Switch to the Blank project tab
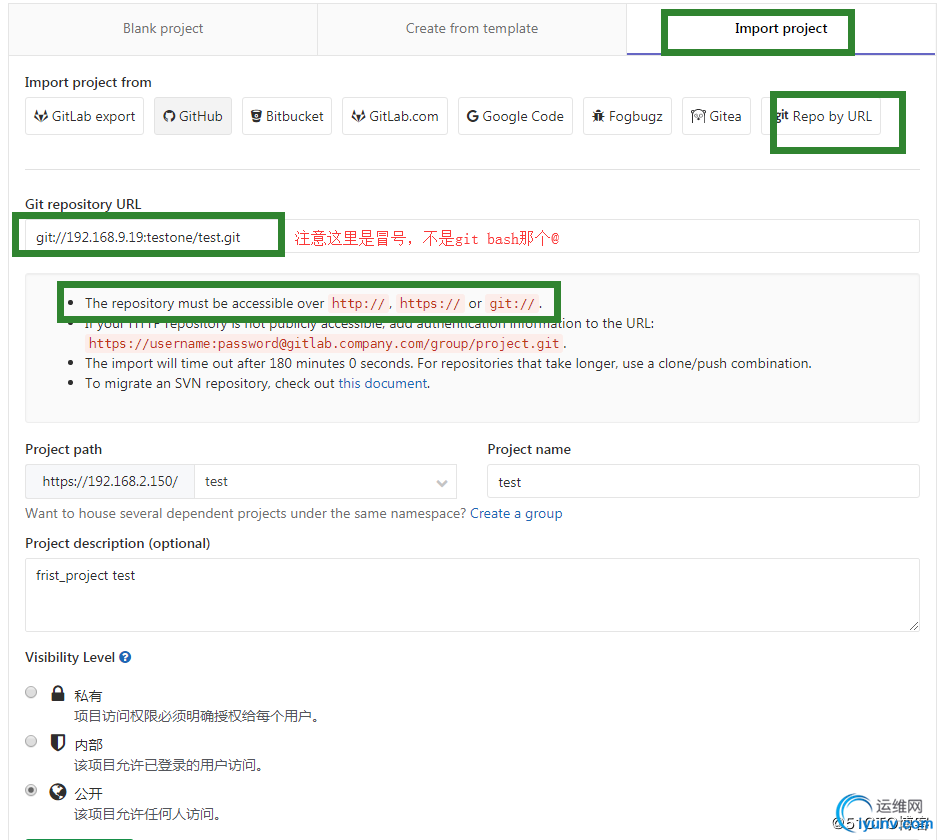Image resolution: width=939 pixels, height=840 pixels. coord(163,29)
